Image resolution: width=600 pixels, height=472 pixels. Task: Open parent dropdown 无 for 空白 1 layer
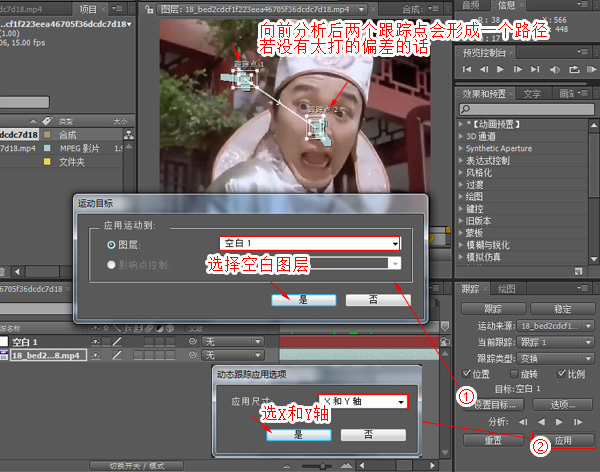[x=233, y=341]
